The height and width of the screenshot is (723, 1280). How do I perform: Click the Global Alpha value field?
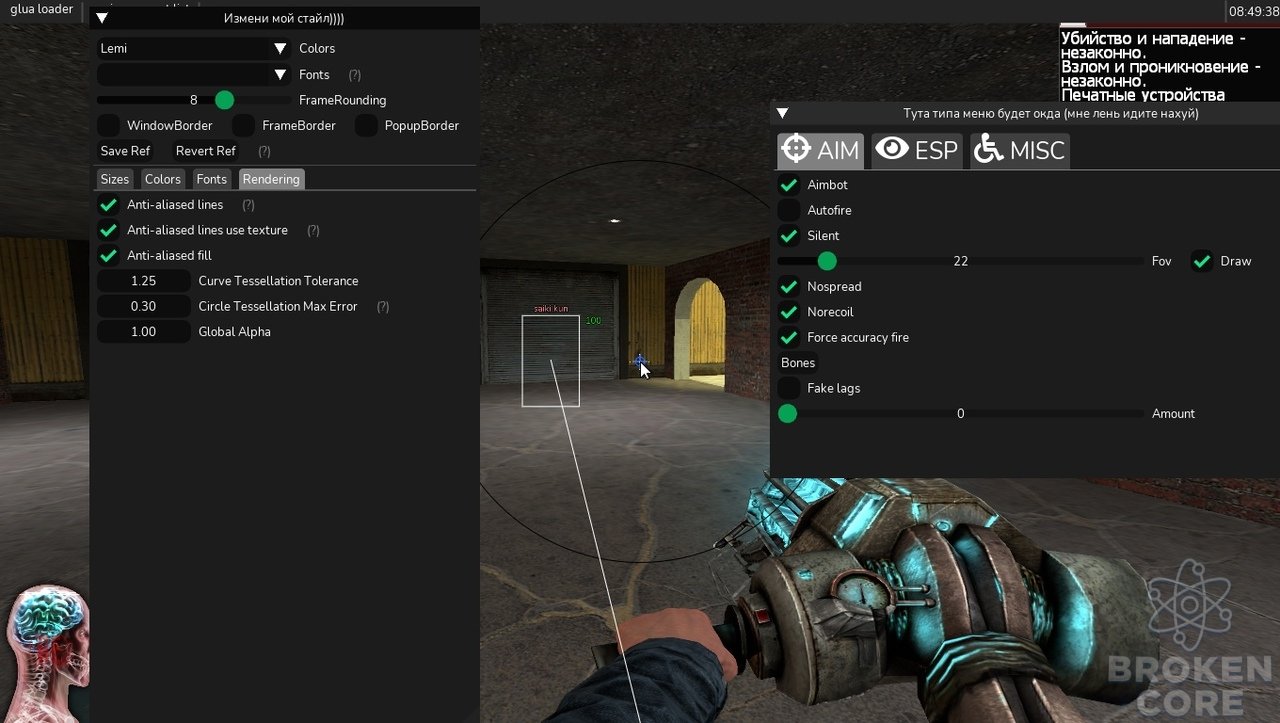pos(144,332)
